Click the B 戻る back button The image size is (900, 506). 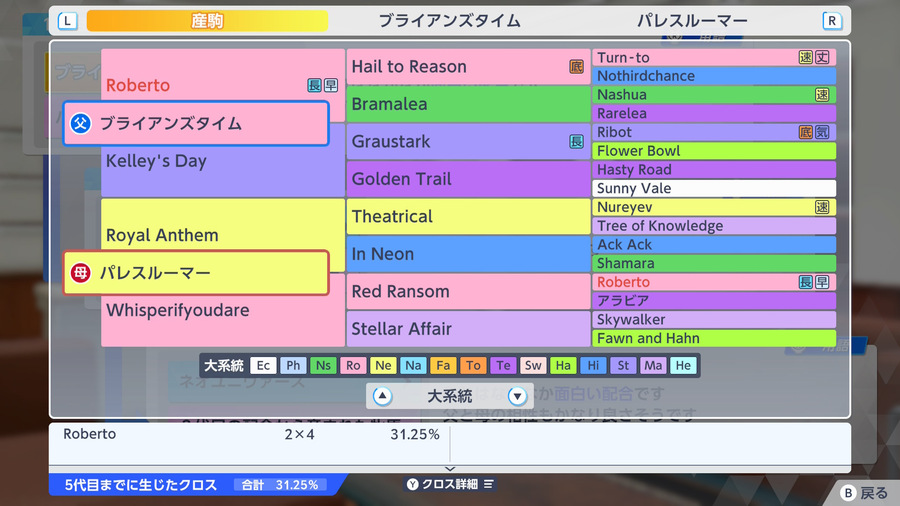point(864,493)
